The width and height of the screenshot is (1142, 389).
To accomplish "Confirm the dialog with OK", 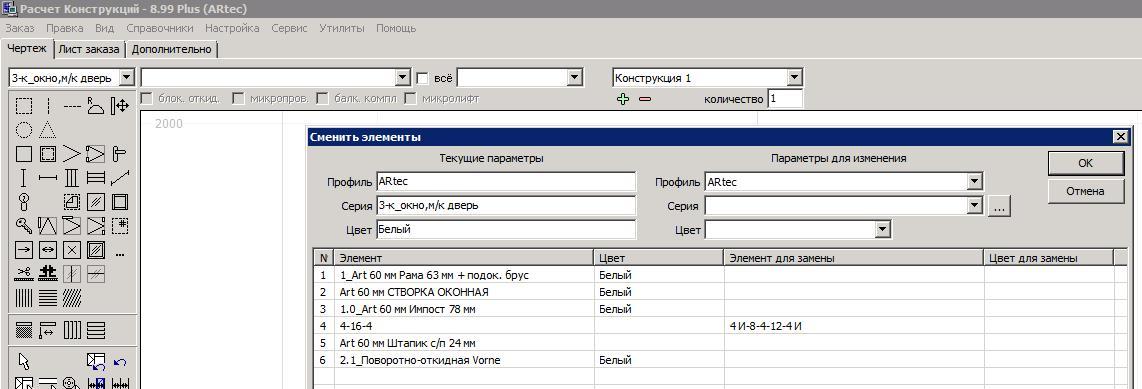I will point(1085,163).
